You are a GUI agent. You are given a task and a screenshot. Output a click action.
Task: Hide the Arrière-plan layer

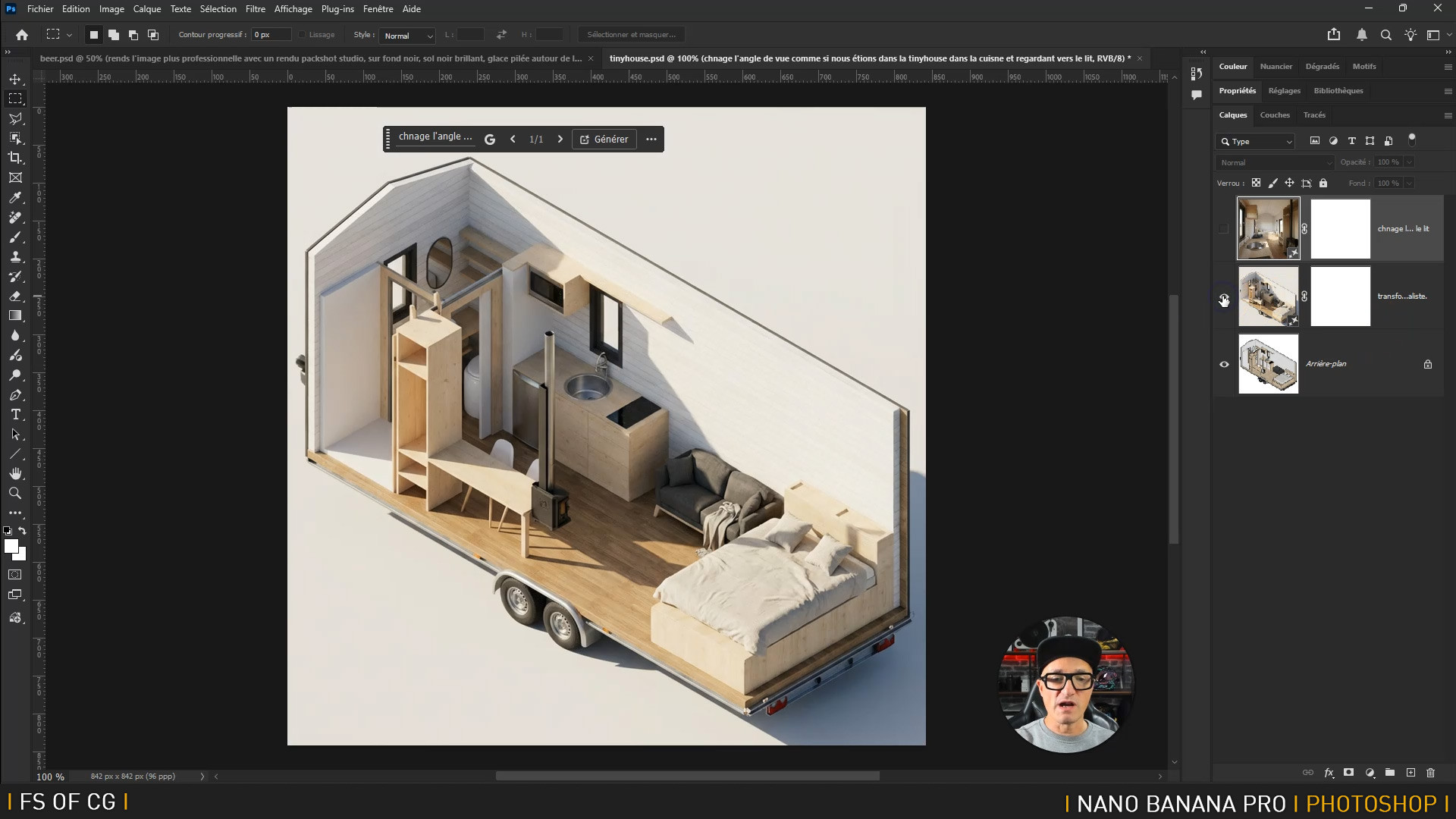click(1224, 364)
